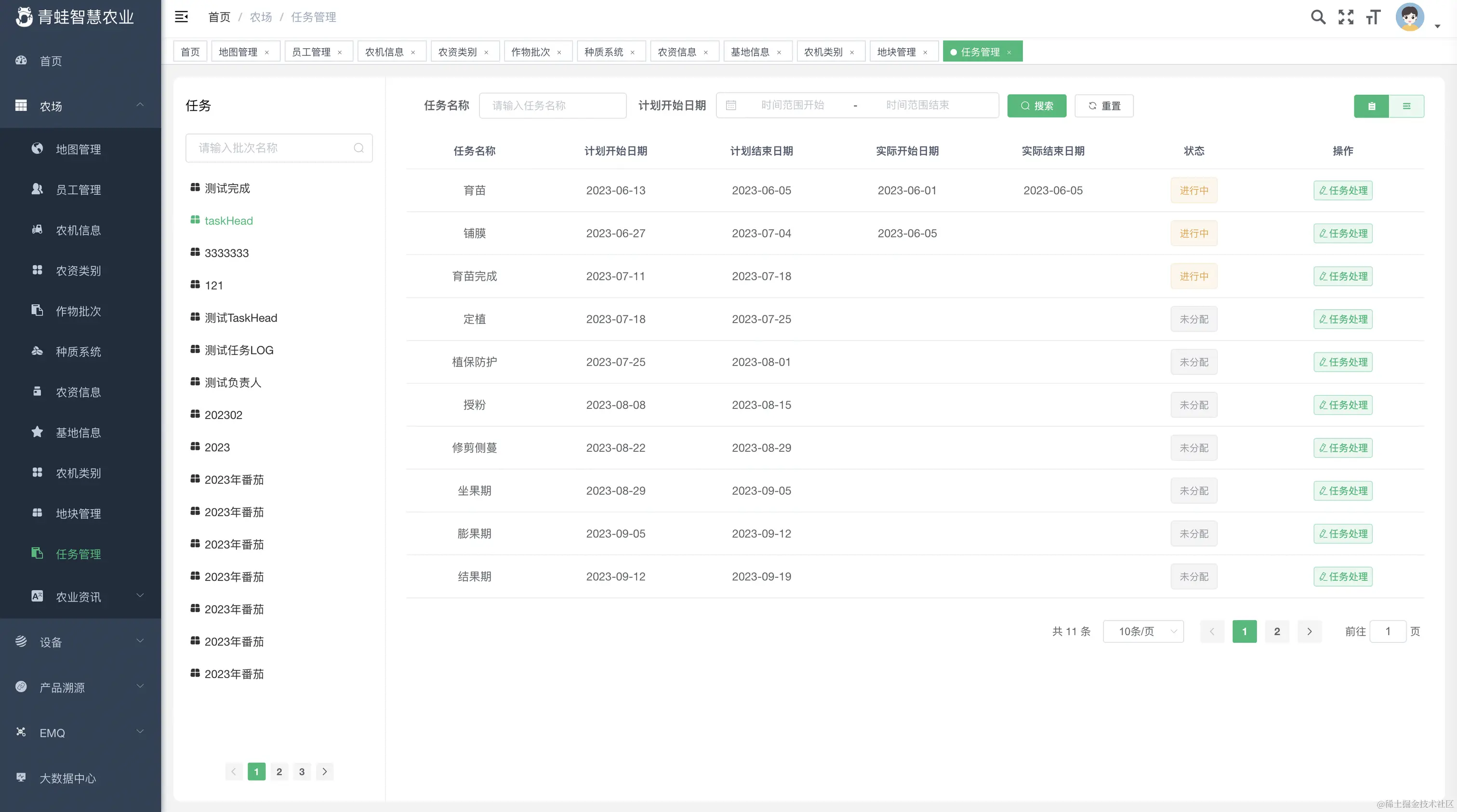Select 地图管理 in the sidebar
The image size is (1457, 812).
[x=78, y=149]
